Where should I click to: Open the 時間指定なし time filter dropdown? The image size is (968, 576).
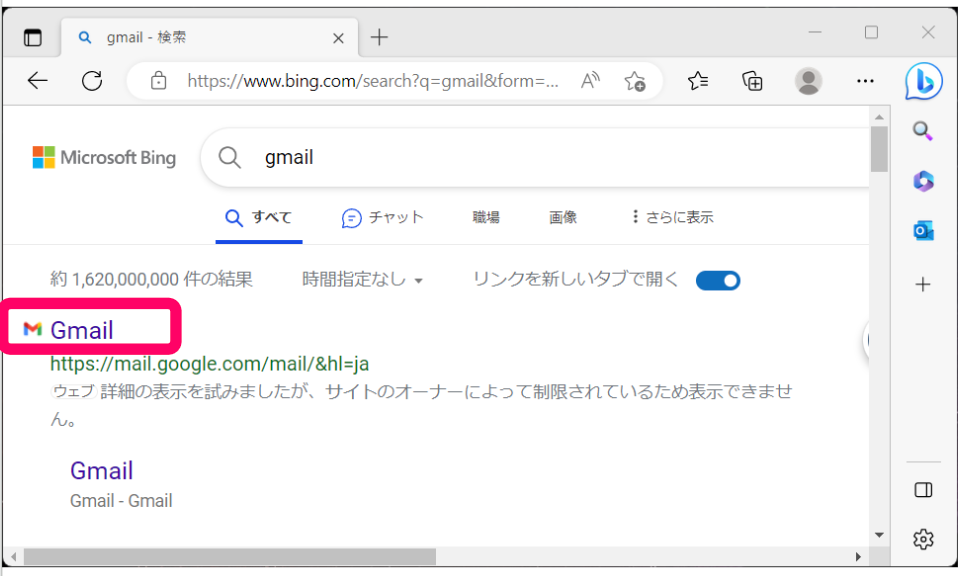(x=363, y=280)
